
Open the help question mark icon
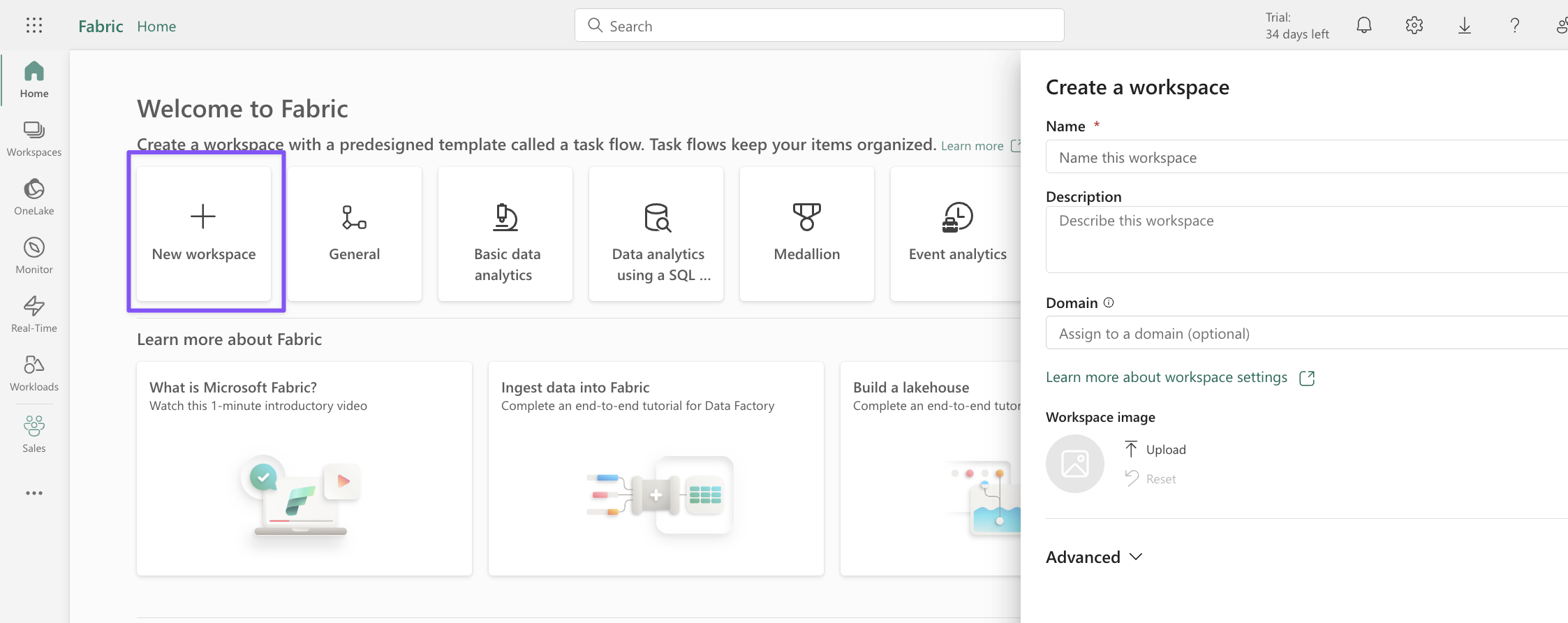tap(1514, 26)
